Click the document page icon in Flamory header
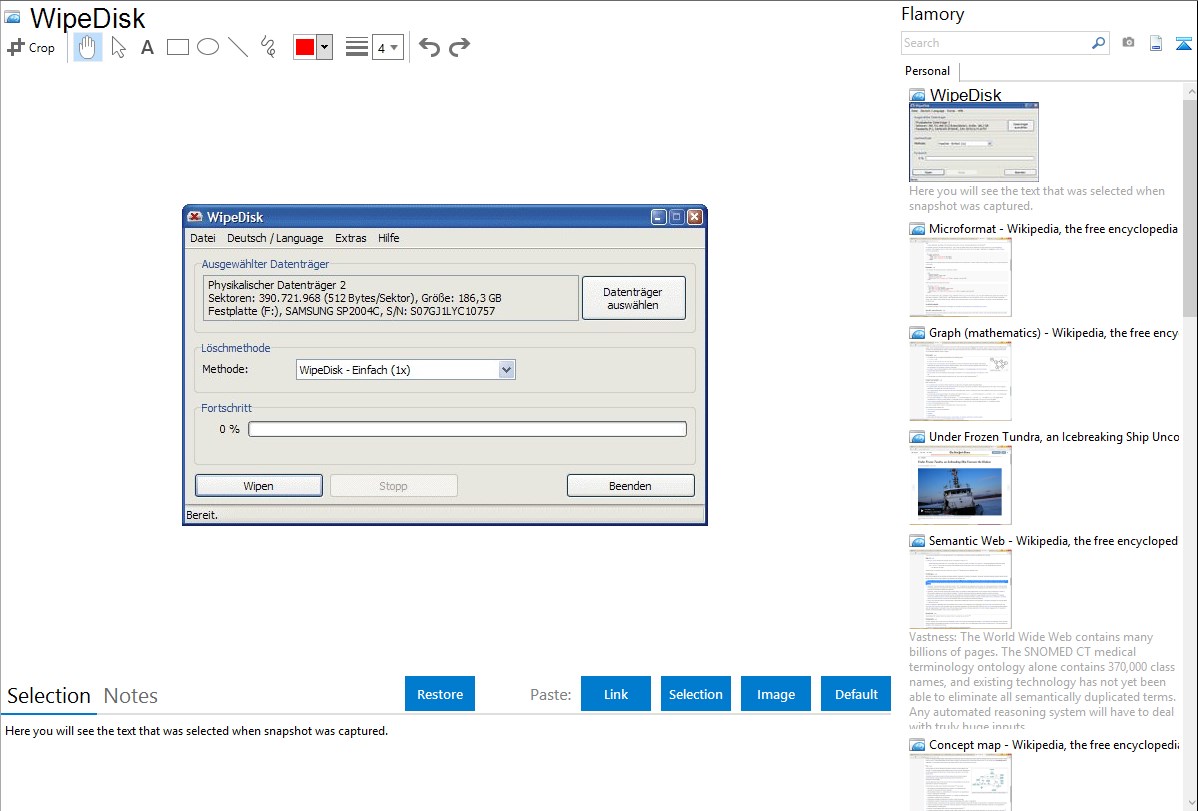 pyautogui.click(x=1156, y=43)
